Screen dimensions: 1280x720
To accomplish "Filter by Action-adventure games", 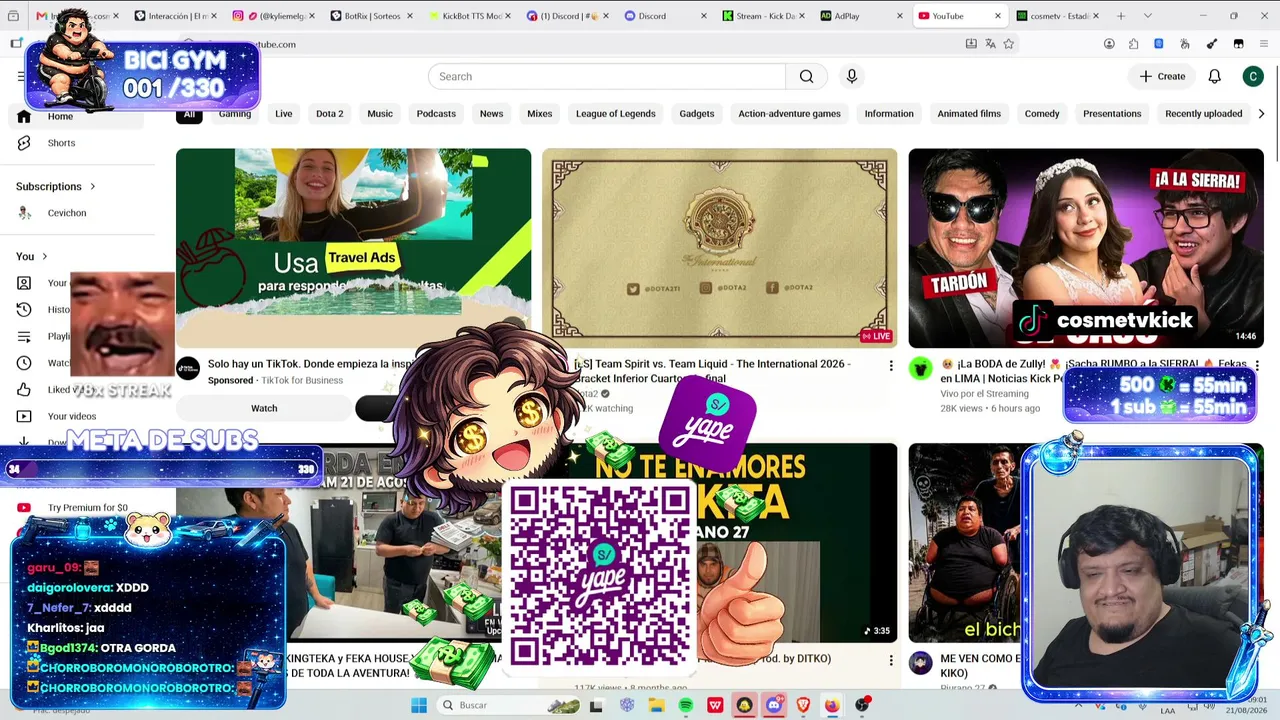I will coord(790,114).
